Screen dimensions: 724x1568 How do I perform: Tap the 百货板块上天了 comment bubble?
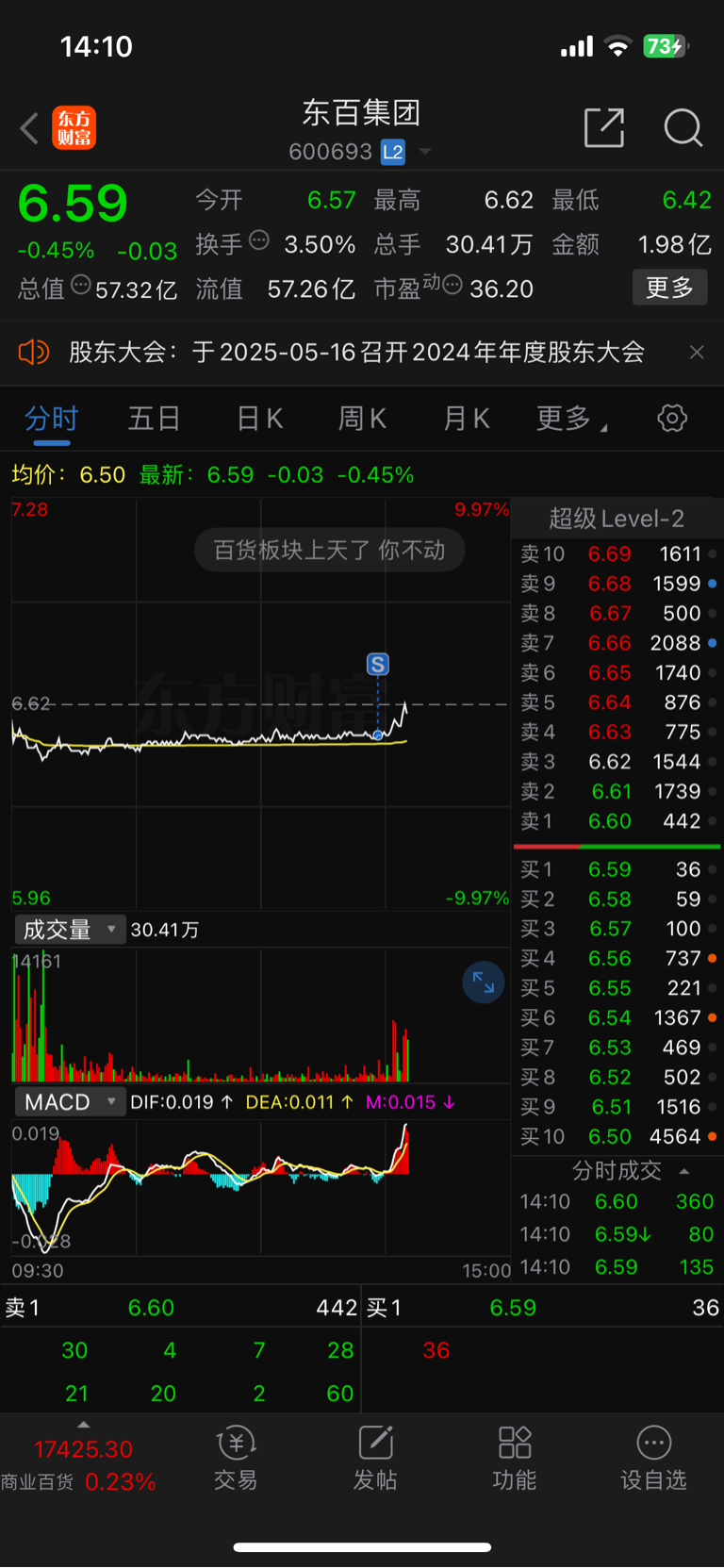[329, 551]
